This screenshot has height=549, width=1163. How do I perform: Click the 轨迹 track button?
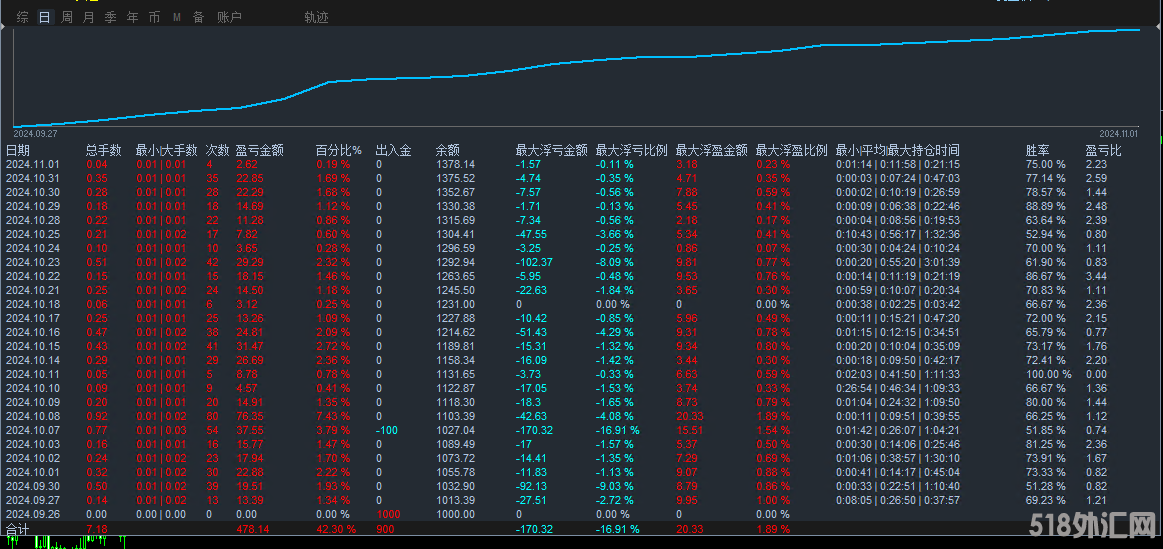[x=316, y=17]
